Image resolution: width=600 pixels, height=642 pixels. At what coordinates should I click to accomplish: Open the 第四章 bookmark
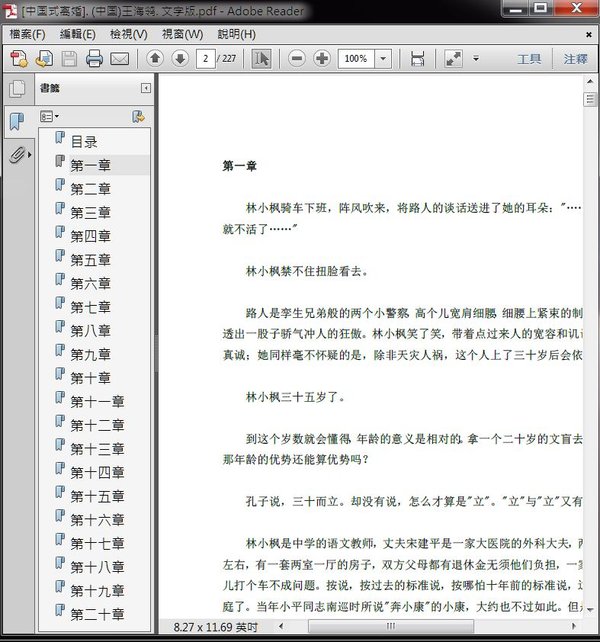click(91, 236)
